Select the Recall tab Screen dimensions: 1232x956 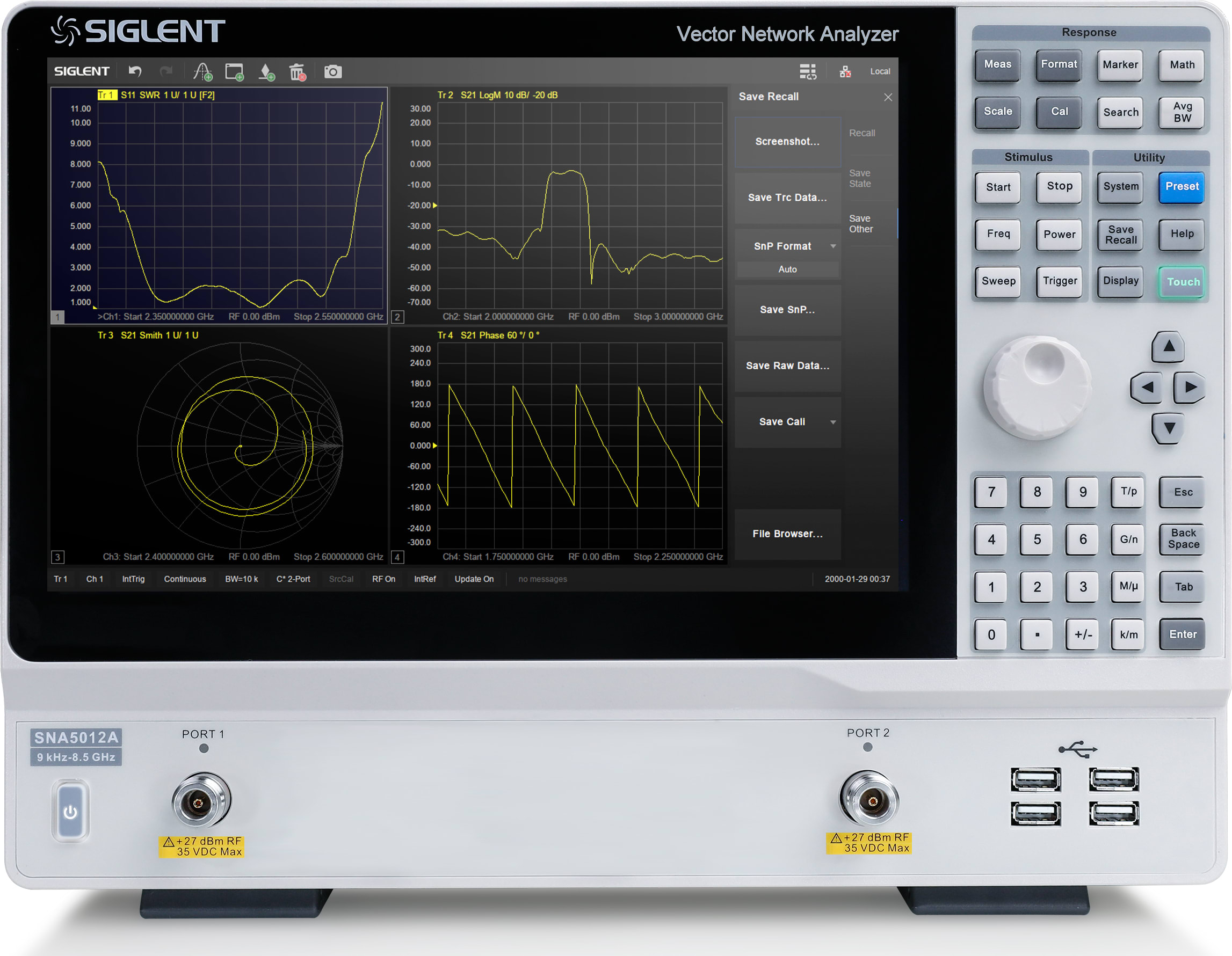click(862, 133)
